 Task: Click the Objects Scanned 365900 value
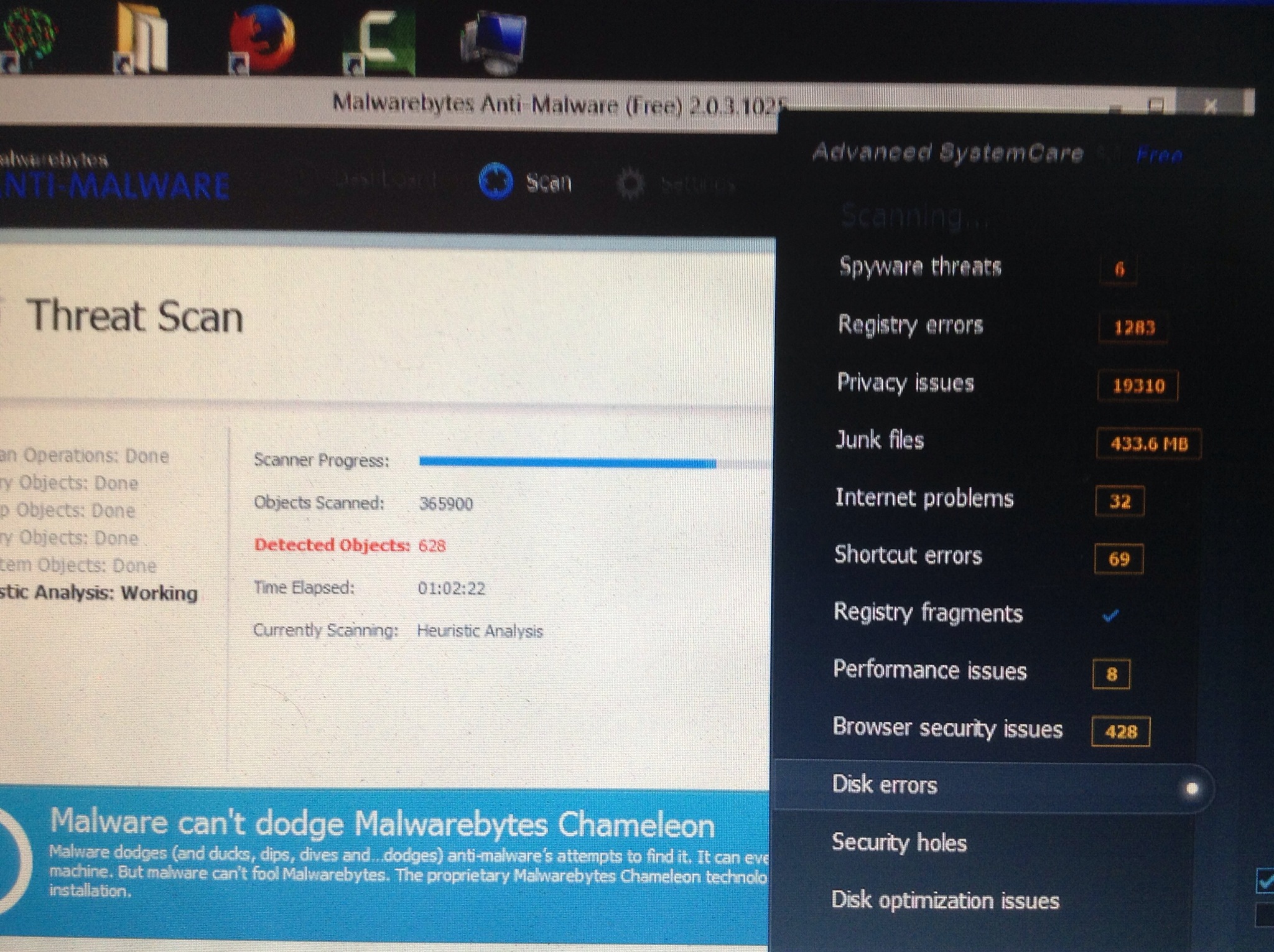click(445, 503)
